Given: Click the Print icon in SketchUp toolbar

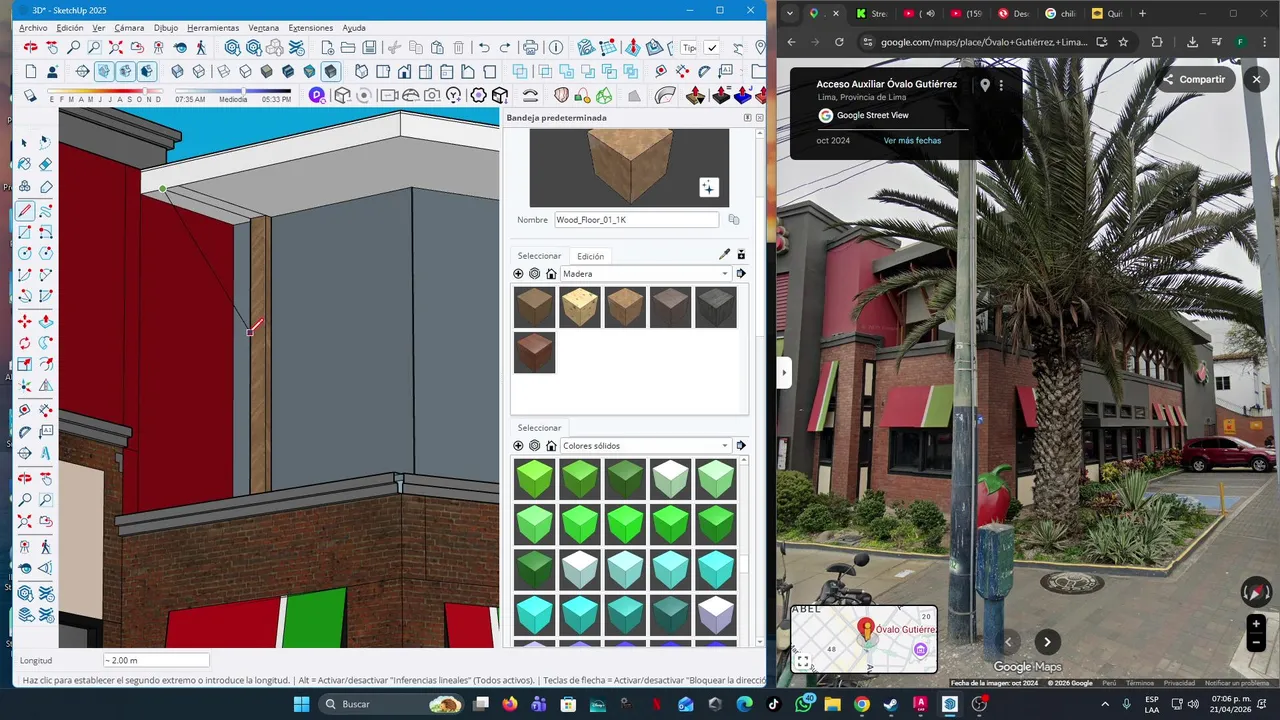Looking at the screenshot, I should (530, 47).
